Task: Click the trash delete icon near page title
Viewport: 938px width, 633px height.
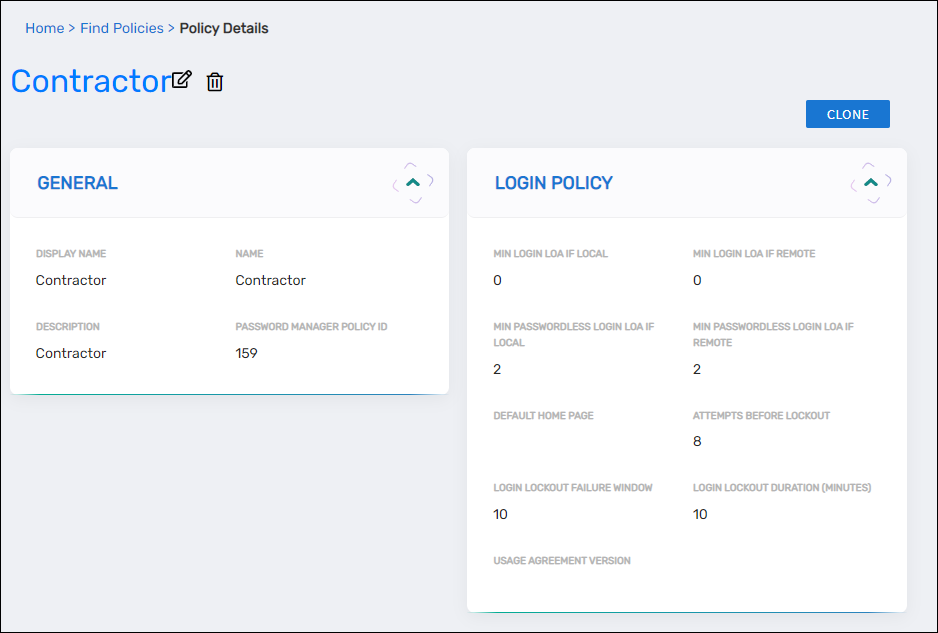Action: tap(214, 82)
